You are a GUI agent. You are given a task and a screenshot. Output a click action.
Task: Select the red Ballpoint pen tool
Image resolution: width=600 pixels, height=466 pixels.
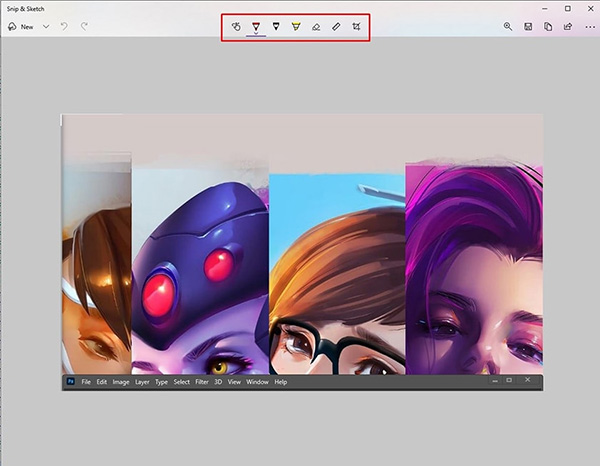point(256,26)
